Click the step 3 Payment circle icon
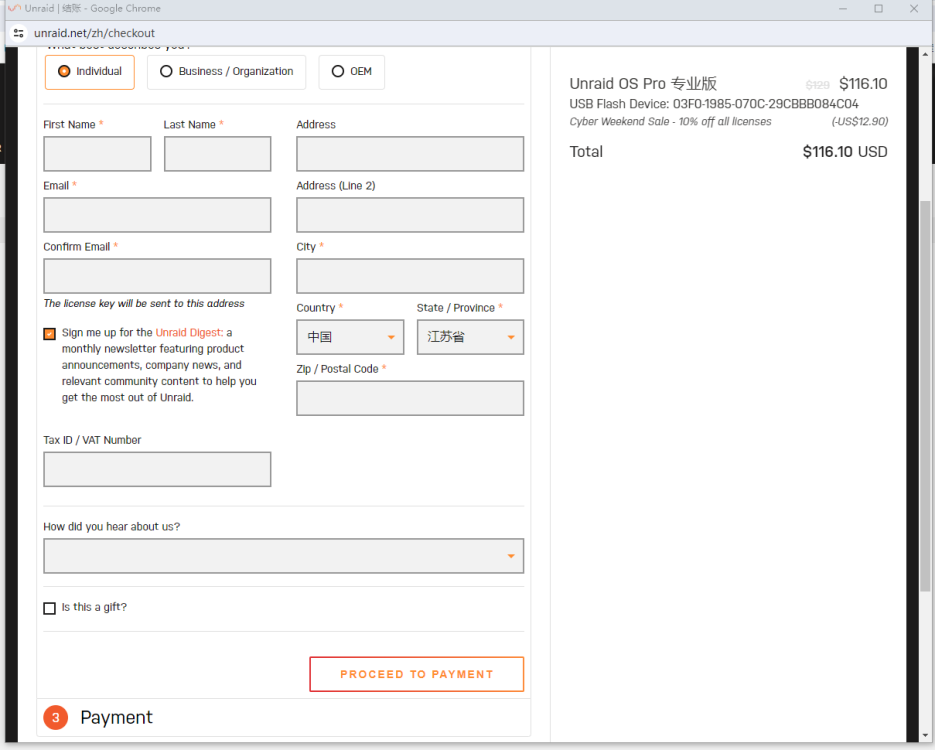 (55, 718)
